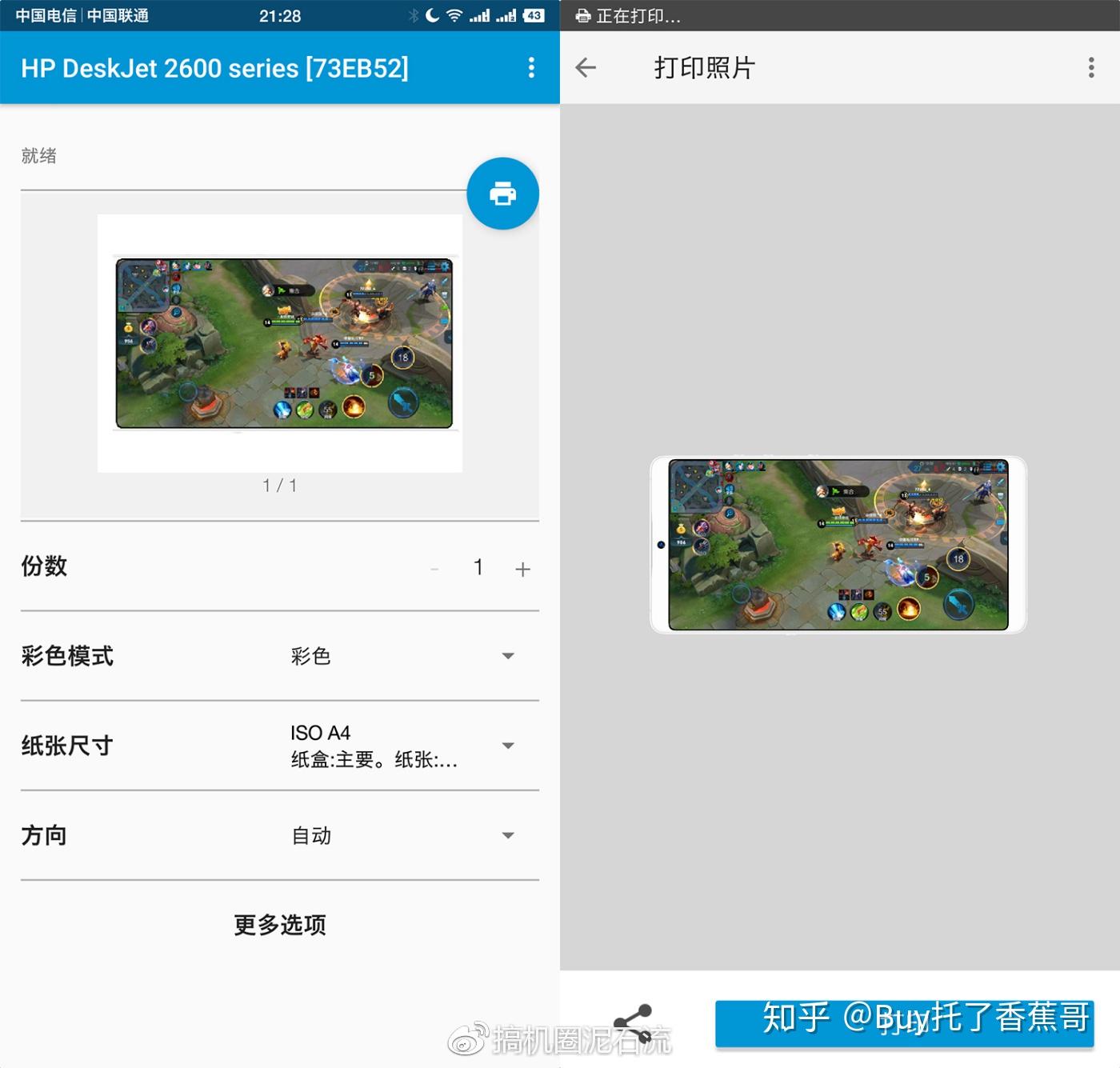Tap the Wi-Fi status bar icon
Image resolution: width=1120 pixels, height=1068 pixels.
[454, 15]
